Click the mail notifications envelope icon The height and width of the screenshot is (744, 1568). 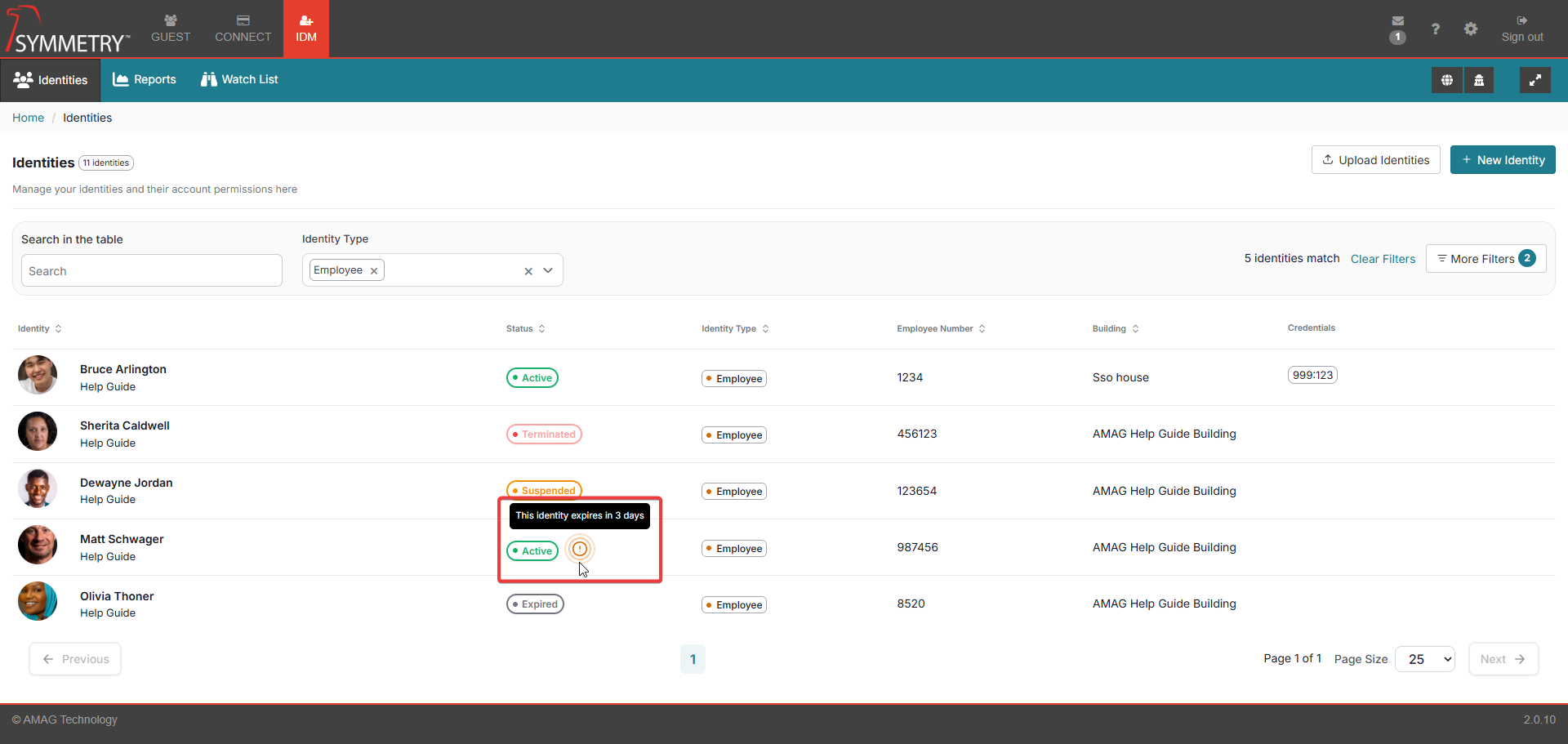[x=1397, y=22]
